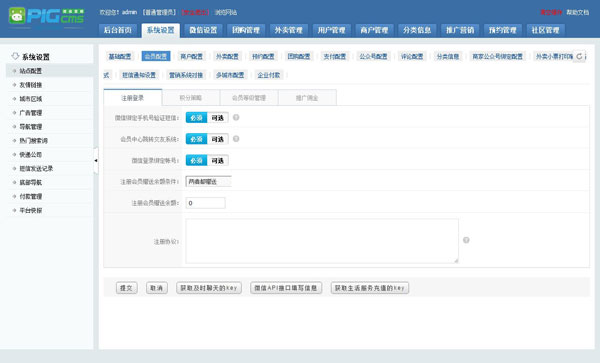Viewport: 600px width, 363px height.
Task: Open 团购配置 sub-menu
Action: click(299, 56)
